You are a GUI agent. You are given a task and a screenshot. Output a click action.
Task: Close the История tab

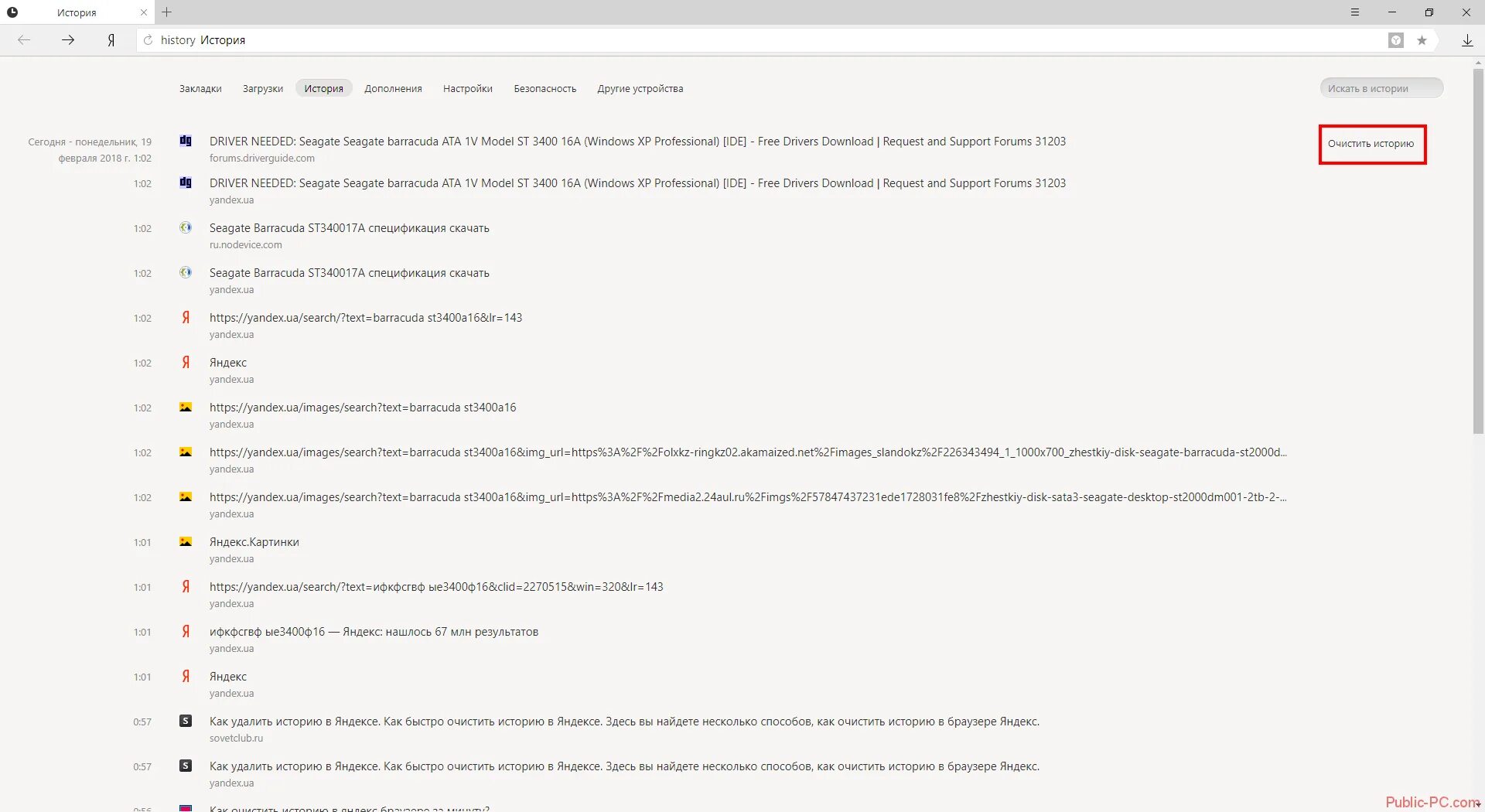(x=144, y=12)
